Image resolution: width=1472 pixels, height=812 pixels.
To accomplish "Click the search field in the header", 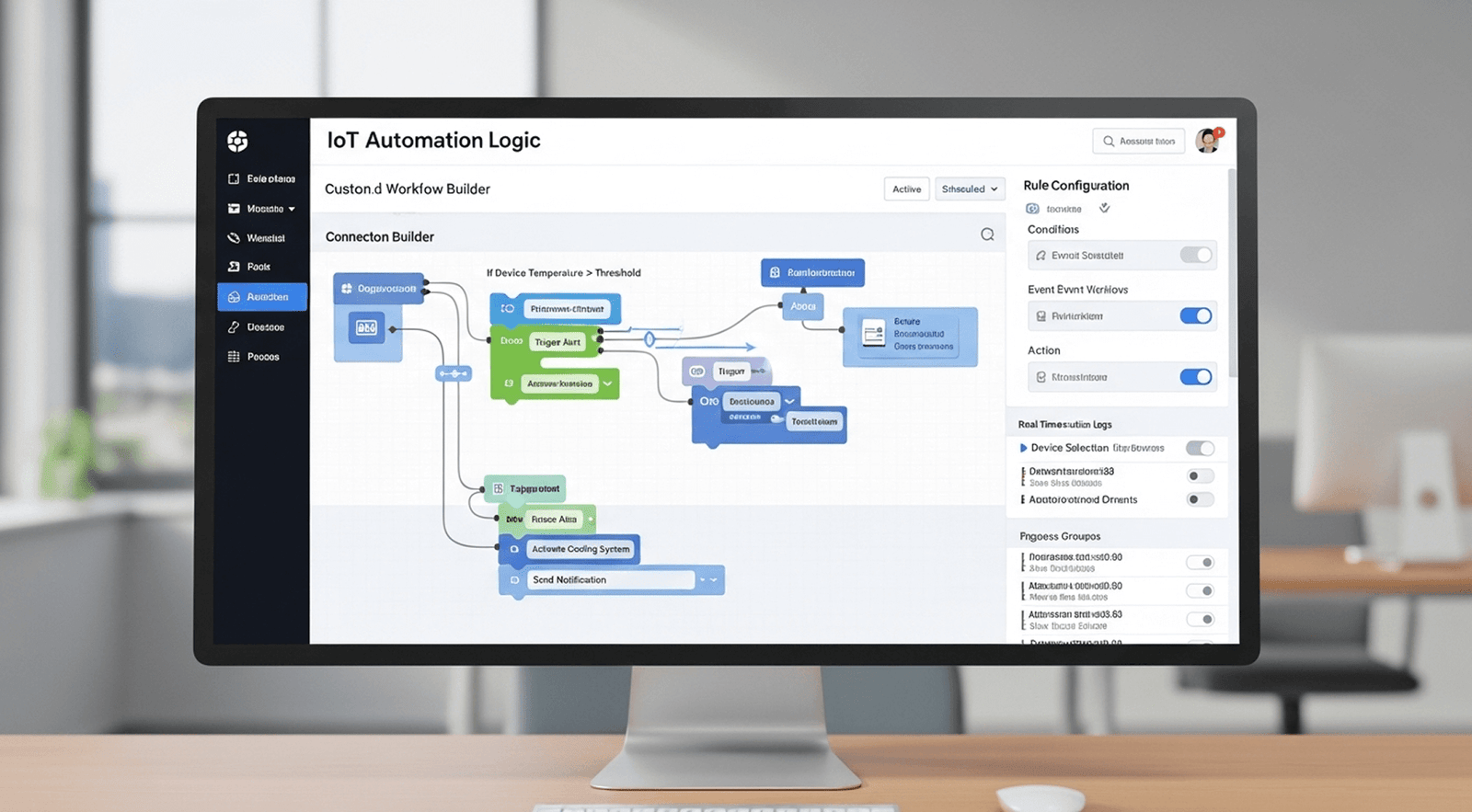I will [1138, 142].
